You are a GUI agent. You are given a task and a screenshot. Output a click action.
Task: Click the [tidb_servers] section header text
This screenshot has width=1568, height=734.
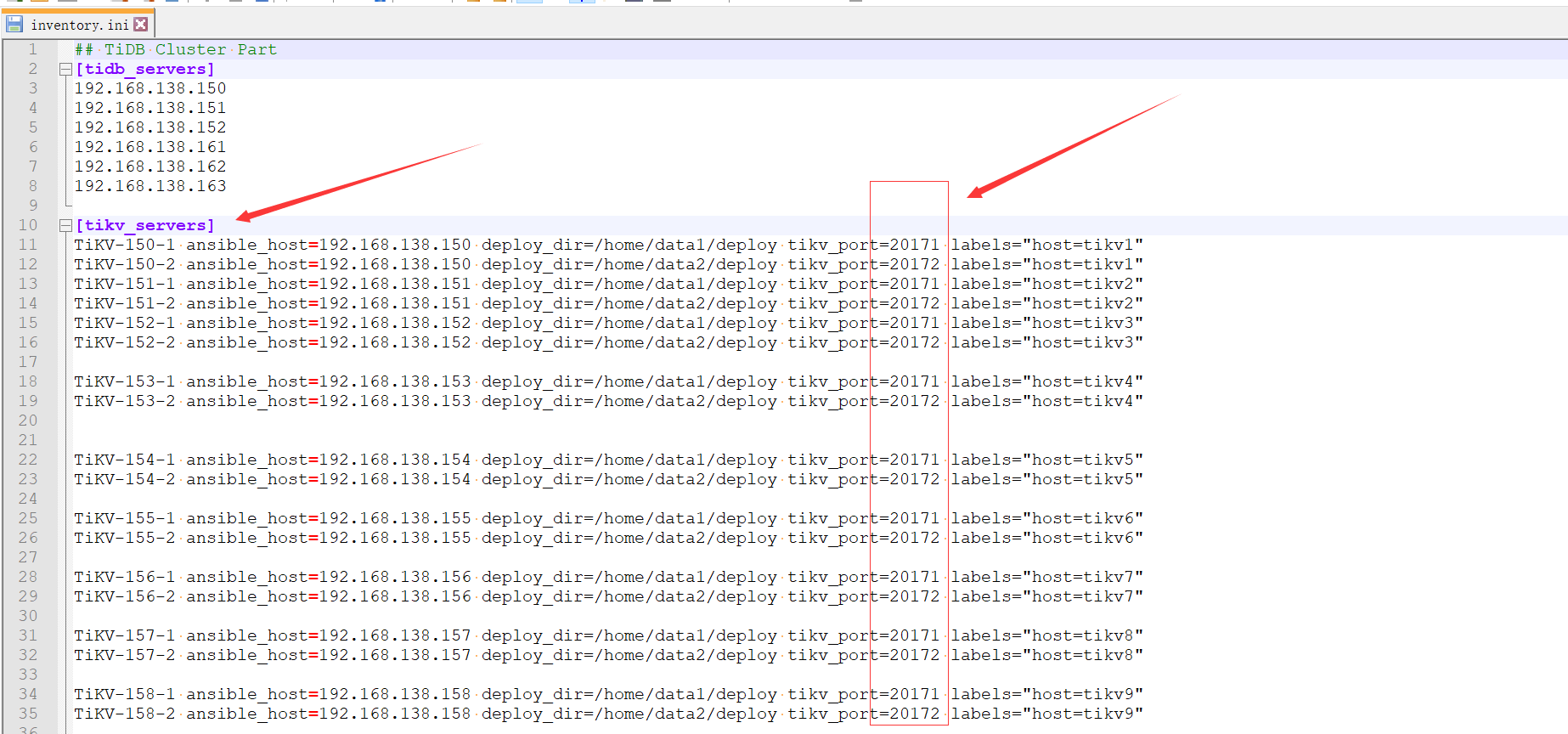click(x=145, y=69)
